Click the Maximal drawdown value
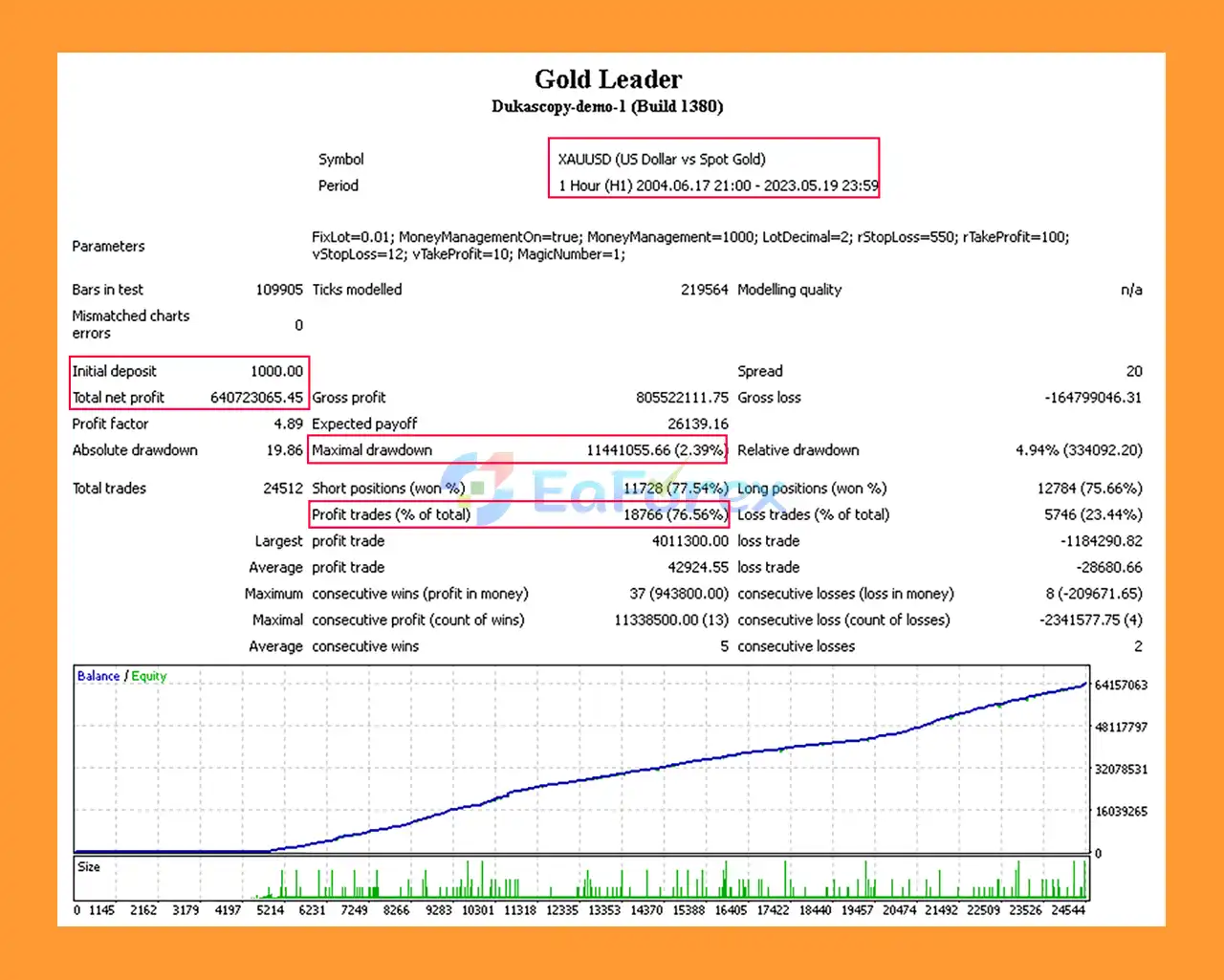The height and width of the screenshot is (980, 1224). [x=656, y=450]
